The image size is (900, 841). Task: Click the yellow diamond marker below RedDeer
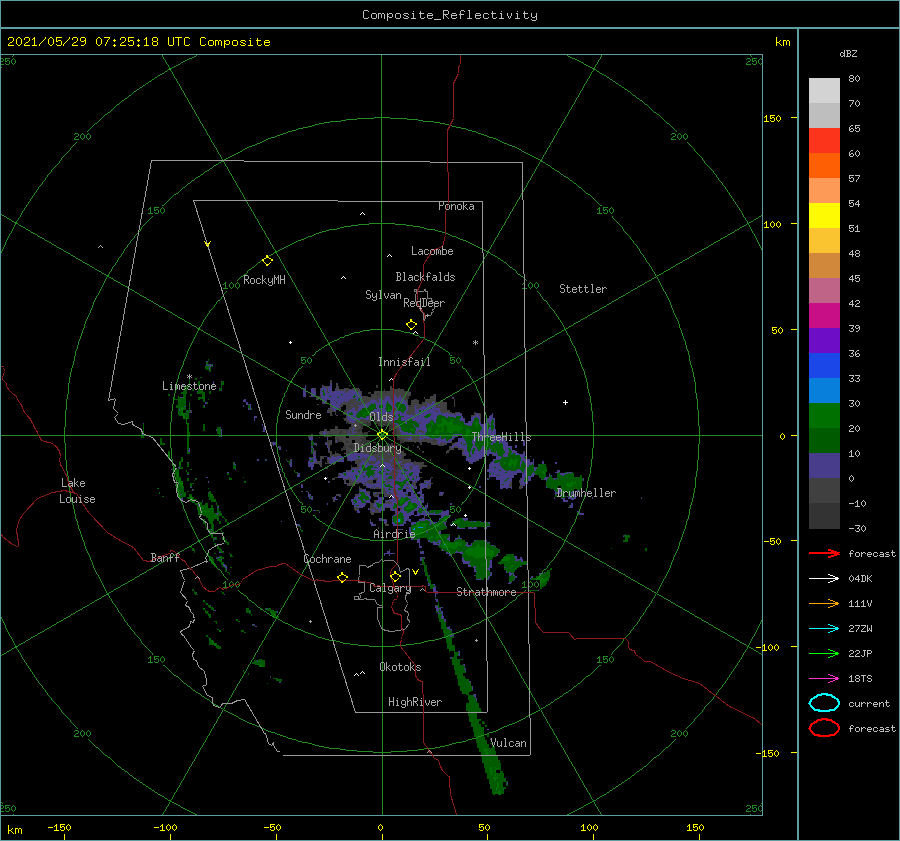tap(412, 325)
